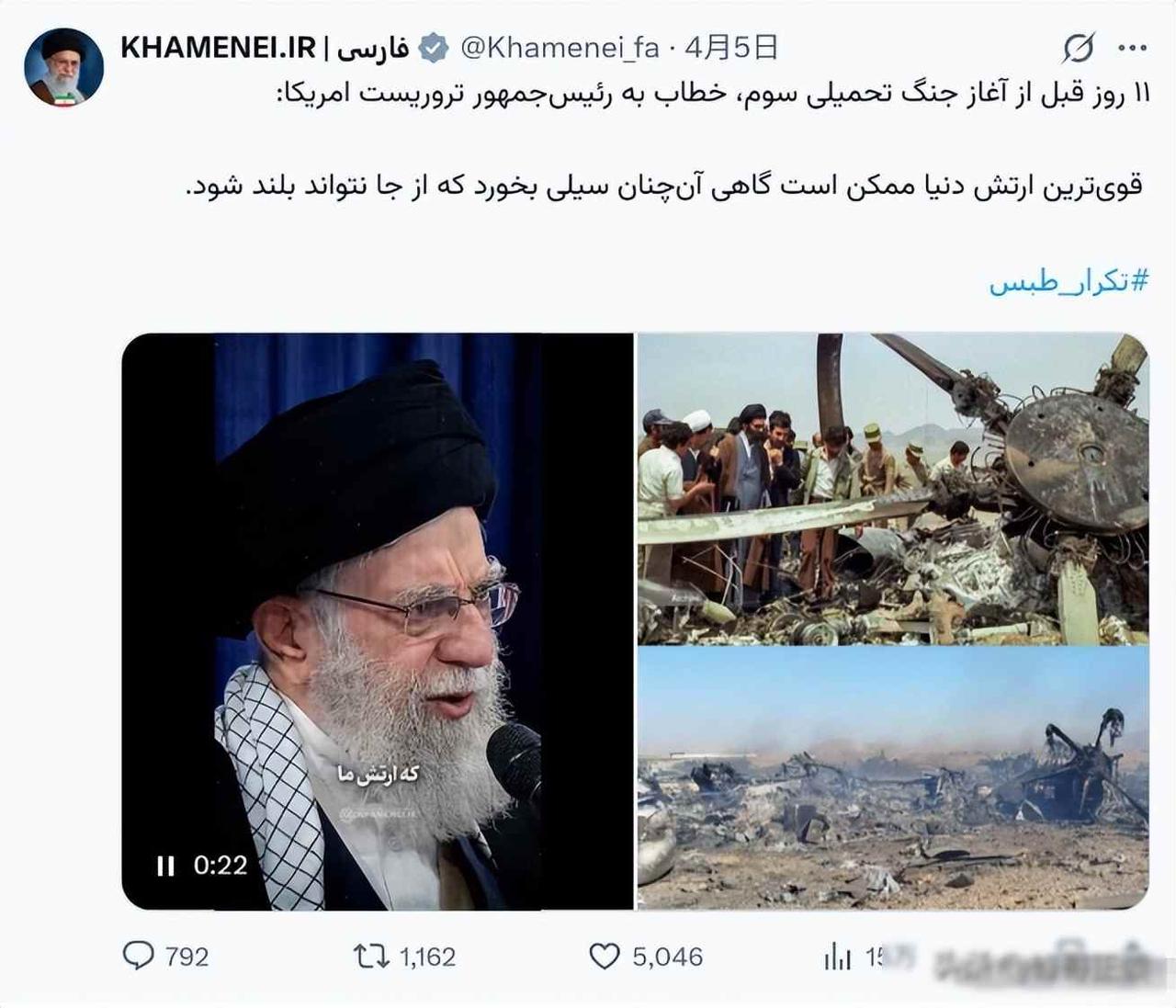
Task: Click the 0:22 video time indicator
Action: (x=220, y=866)
